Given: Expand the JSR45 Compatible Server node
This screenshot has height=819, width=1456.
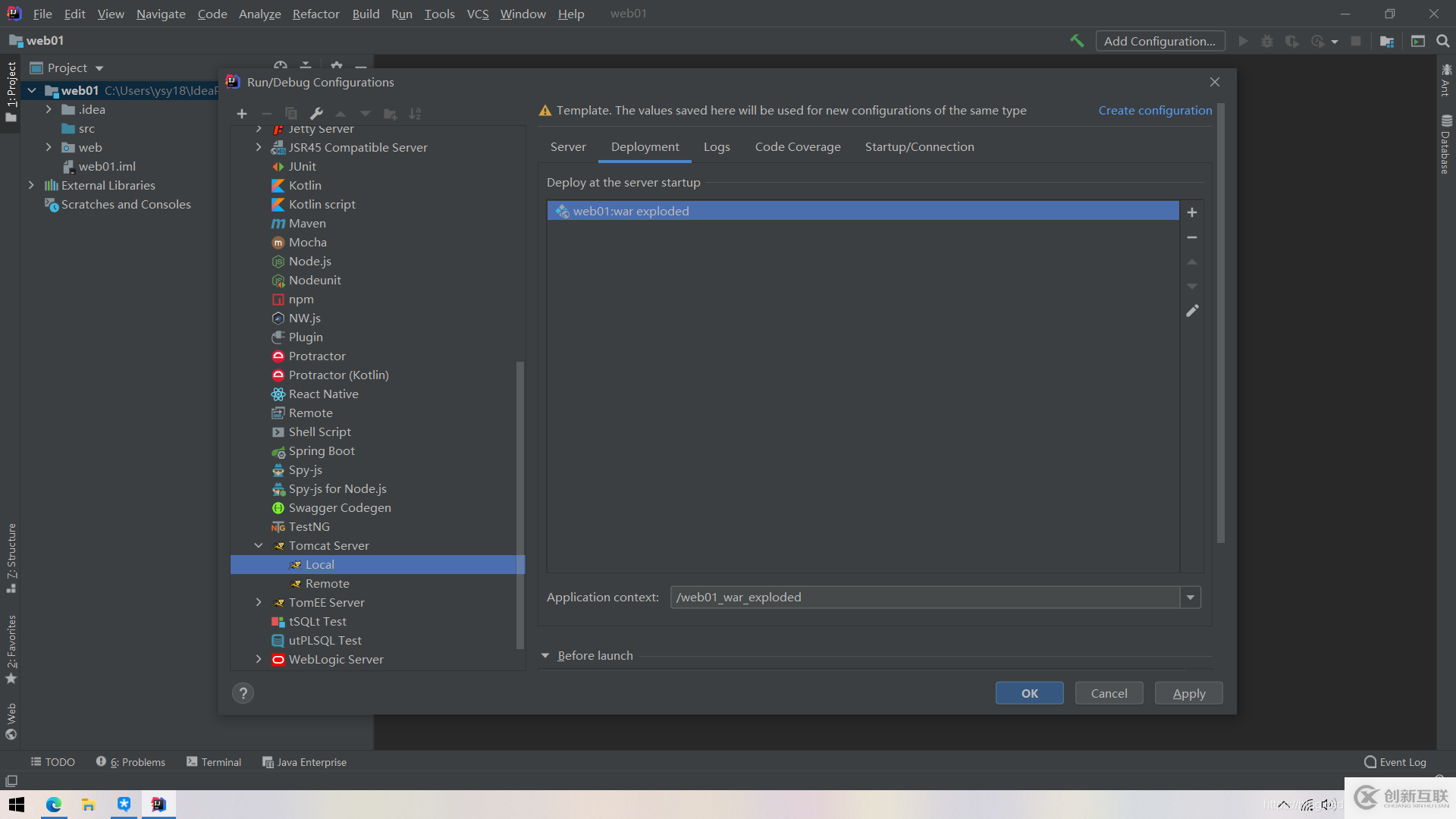Looking at the screenshot, I should click(x=259, y=148).
